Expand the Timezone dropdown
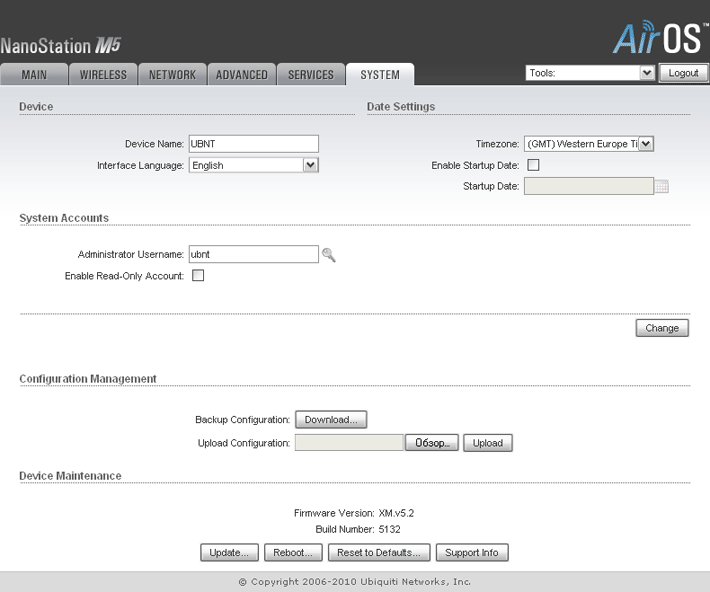Screen dimensions: 710x592 589,144
